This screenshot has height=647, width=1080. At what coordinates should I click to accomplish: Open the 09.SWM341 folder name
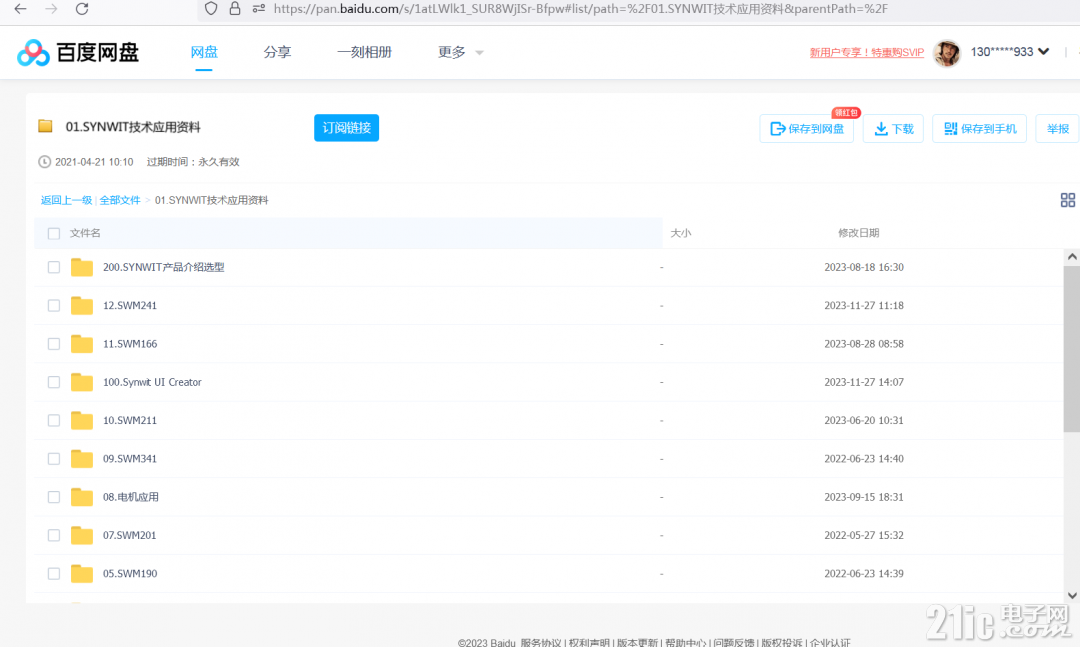(x=129, y=459)
